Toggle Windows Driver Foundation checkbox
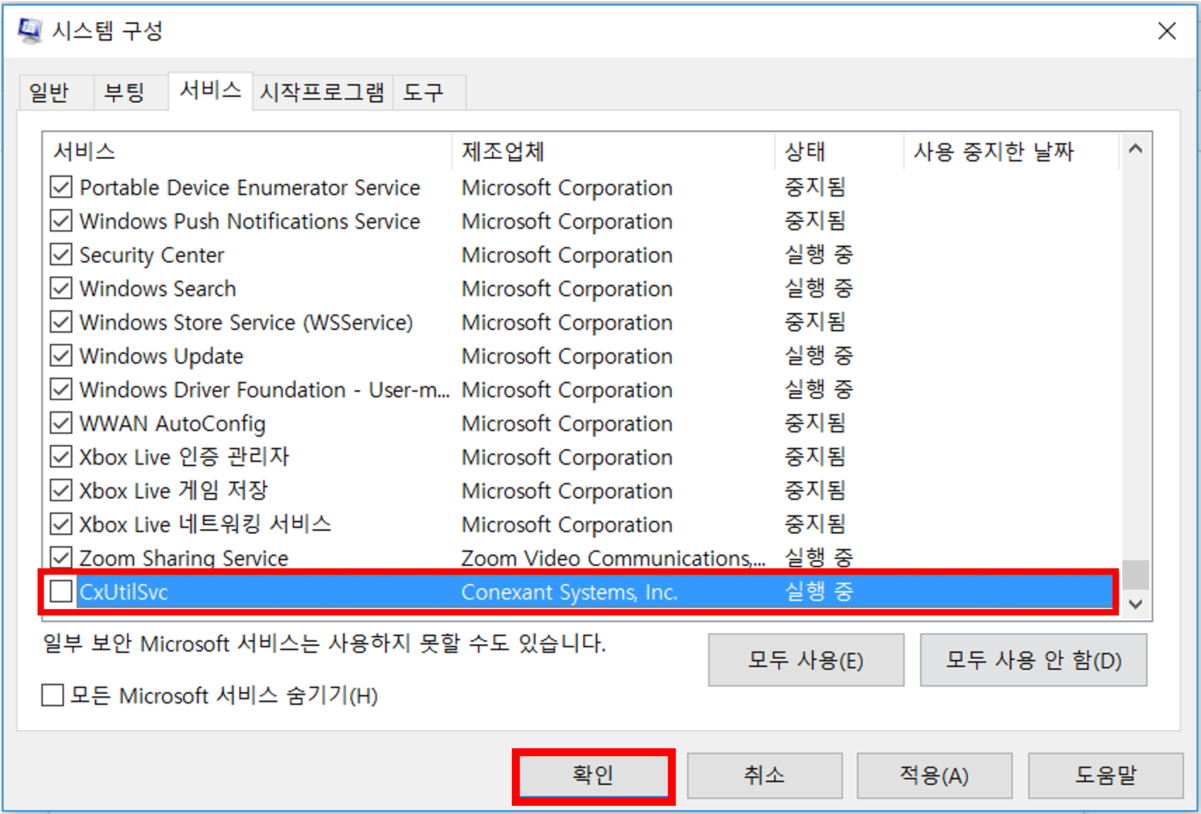1201x814 pixels. (x=61, y=390)
